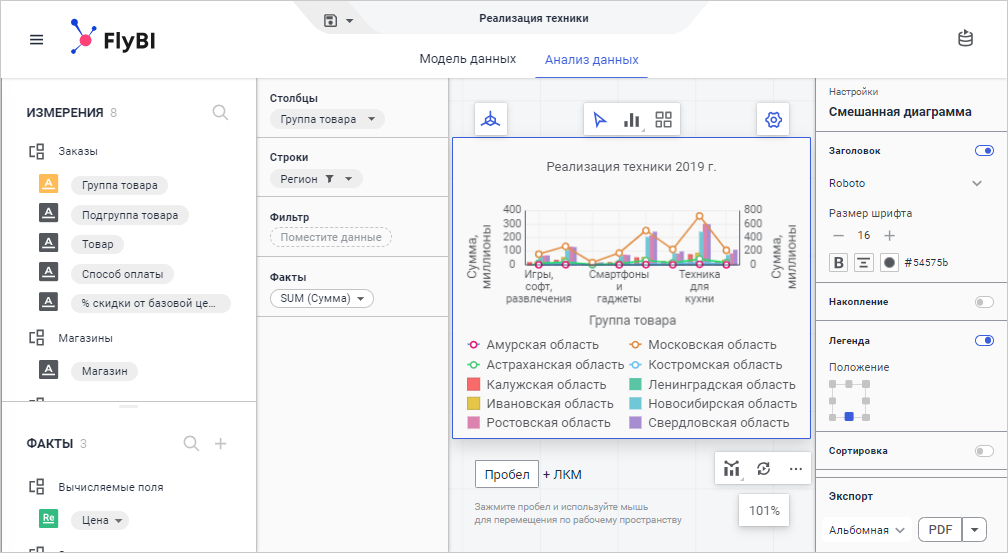The image size is (1008, 553).
Task: Open the SUM (Сумма) fact dropdown
Action: (x=321, y=298)
